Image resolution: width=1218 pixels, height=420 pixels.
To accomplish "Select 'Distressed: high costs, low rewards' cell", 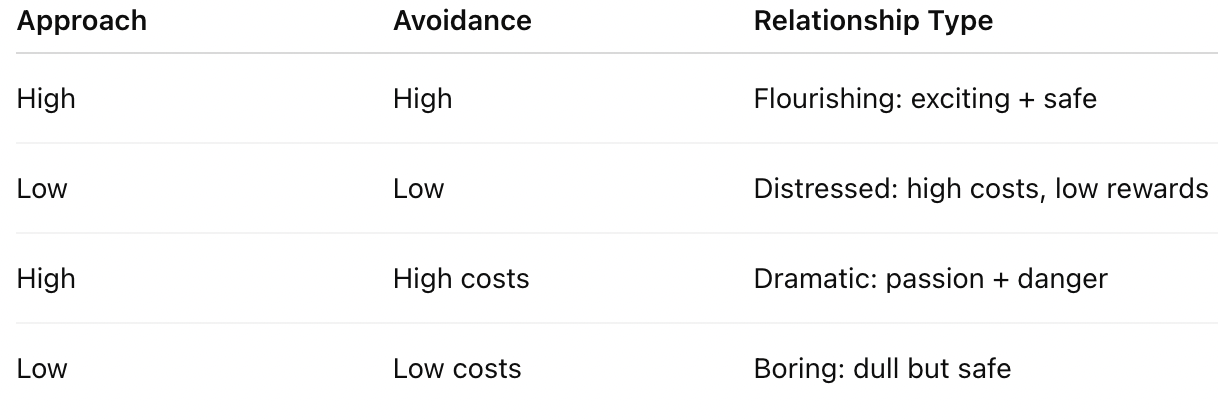I will (x=981, y=189).
